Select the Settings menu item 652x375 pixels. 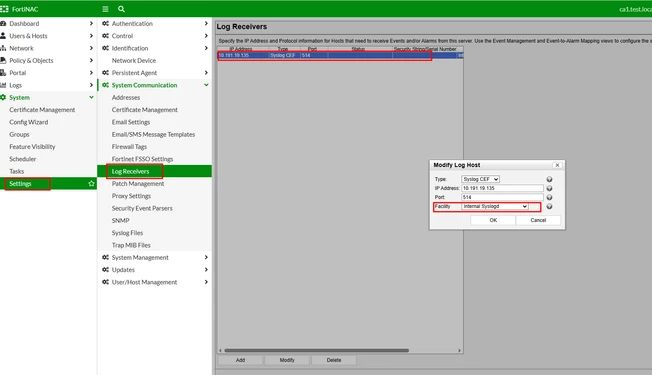(48, 183)
